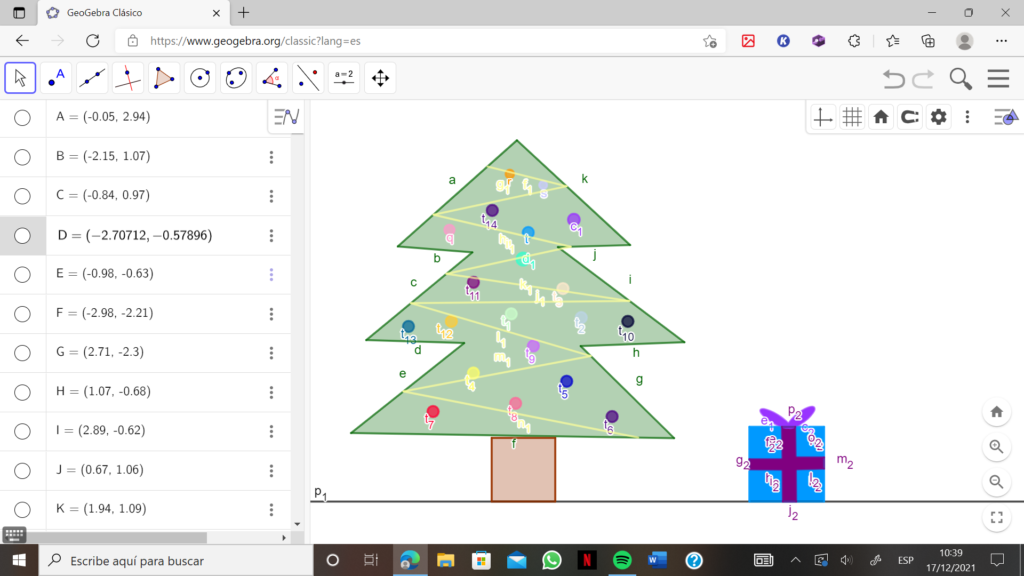Viewport: 1024px width, 576px height.
Task: Select the Perpendicular Line tool
Action: (128, 78)
